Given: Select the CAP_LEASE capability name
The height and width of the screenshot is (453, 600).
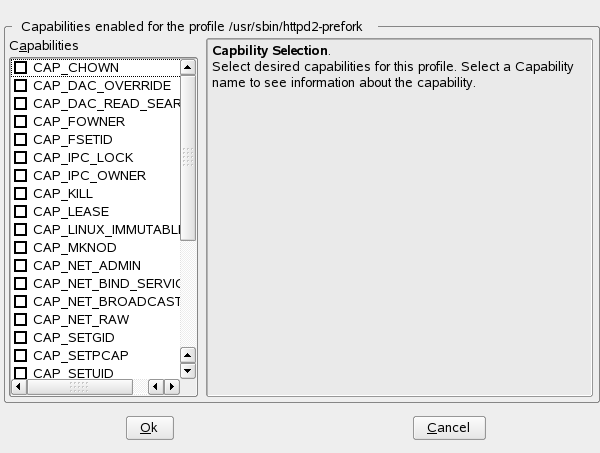Looking at the screenshot, I should point(70,211).
